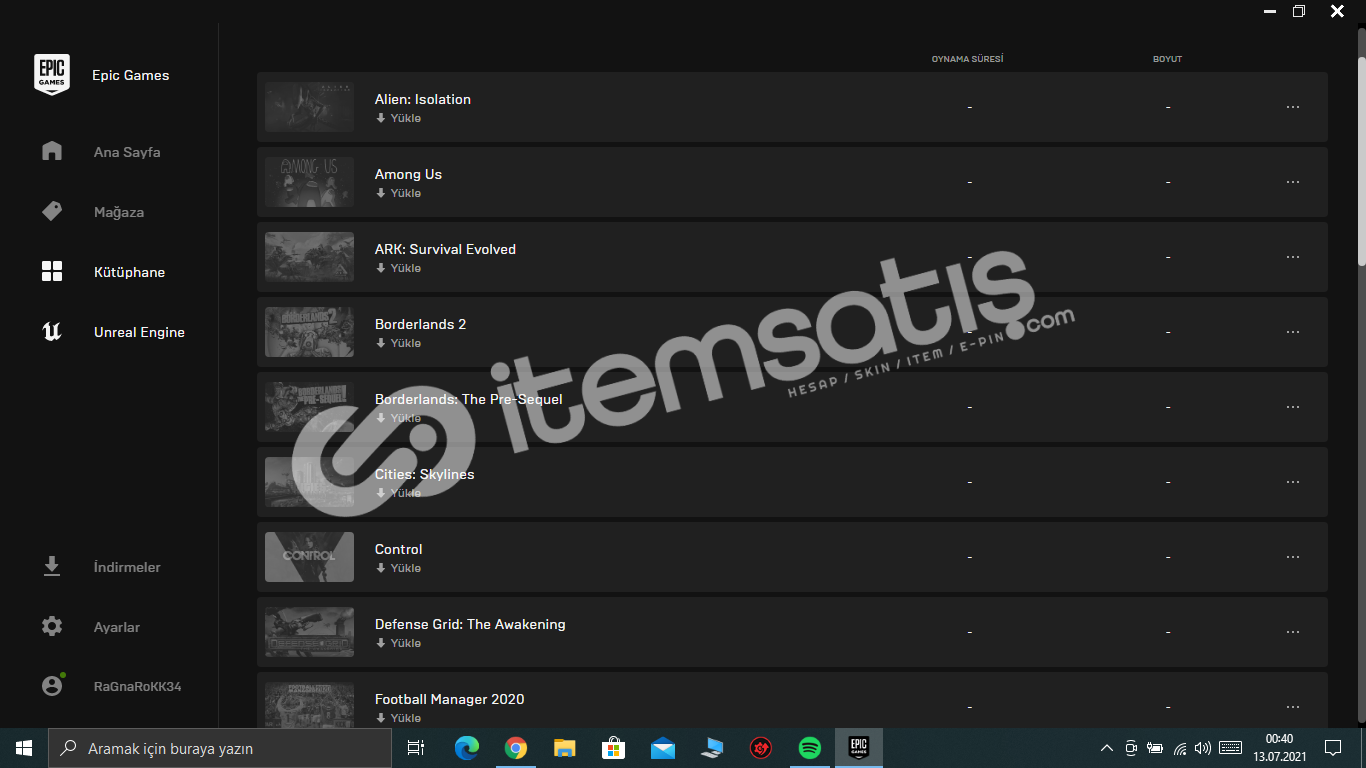The image size is (1366, 768).
Task: Open Spotify from the taskbar
Action: click(x=810, y=748)
